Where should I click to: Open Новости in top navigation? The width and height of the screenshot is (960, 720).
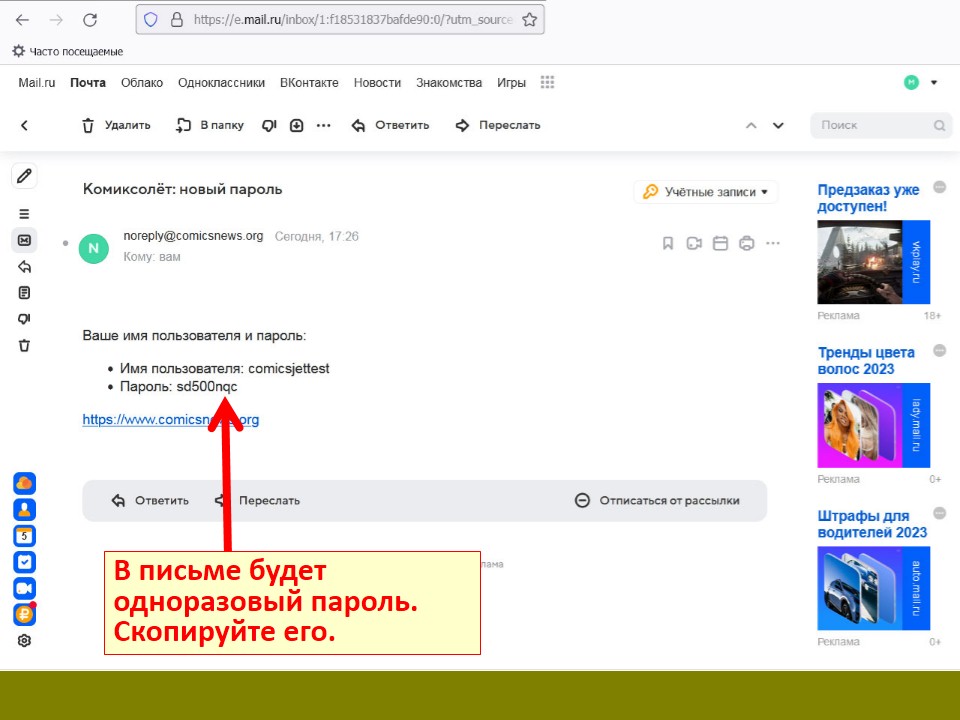coord(377,83)
